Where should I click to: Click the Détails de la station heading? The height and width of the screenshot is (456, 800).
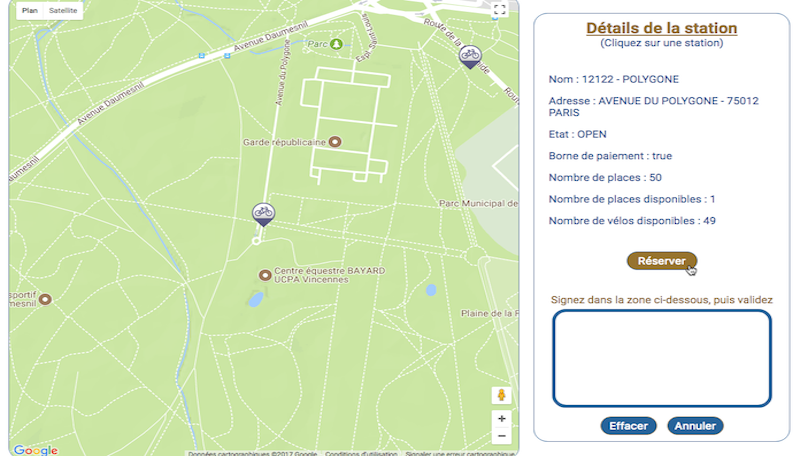coord(661,28)
